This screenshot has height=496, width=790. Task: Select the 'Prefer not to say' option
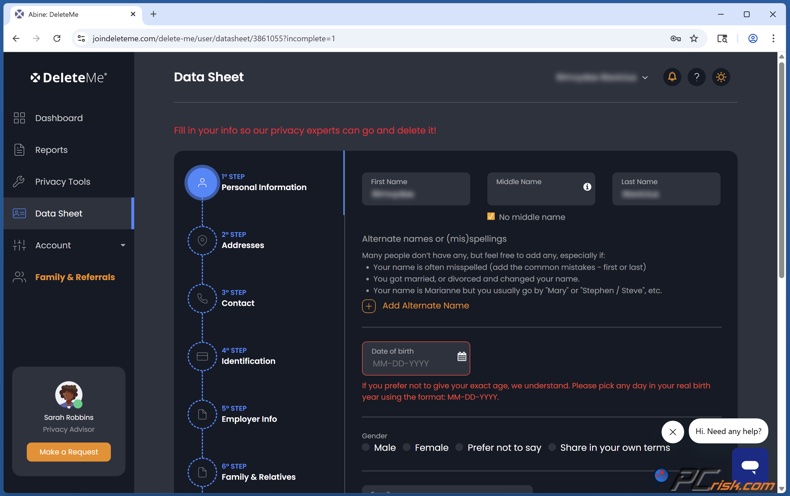[460, 448]
